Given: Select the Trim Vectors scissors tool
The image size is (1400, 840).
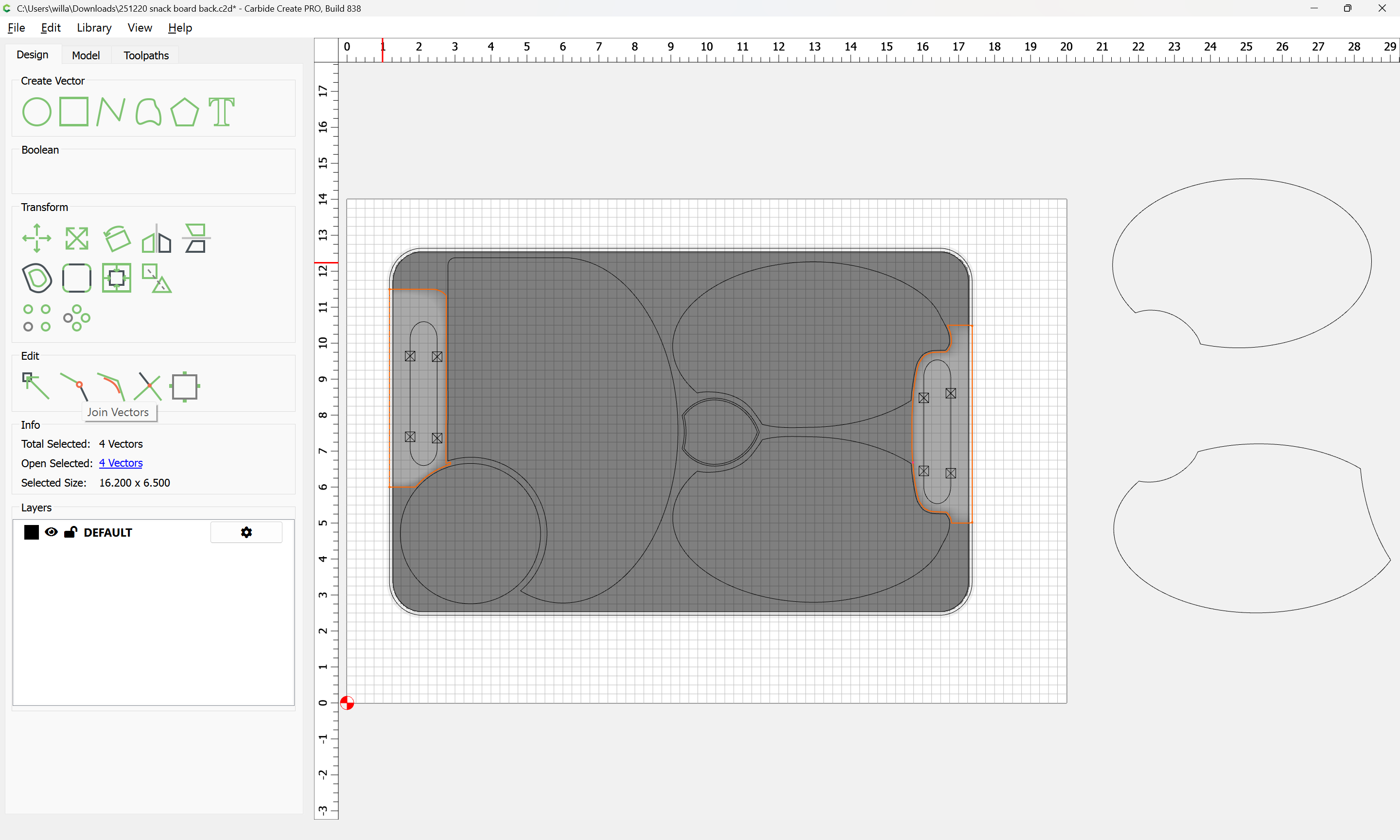Looking at the screenshot, I should tap(148, 386).
